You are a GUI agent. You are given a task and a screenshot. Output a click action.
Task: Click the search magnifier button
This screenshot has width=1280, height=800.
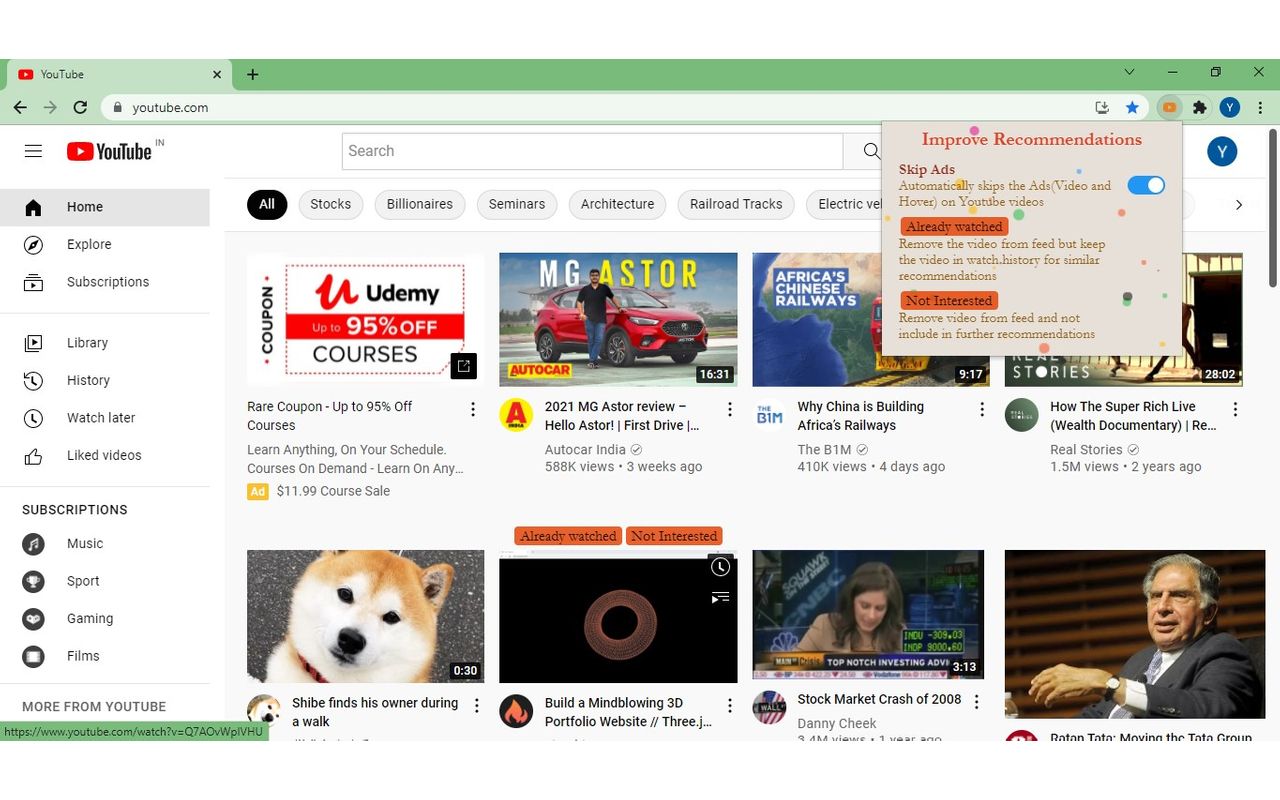point(871,151)
